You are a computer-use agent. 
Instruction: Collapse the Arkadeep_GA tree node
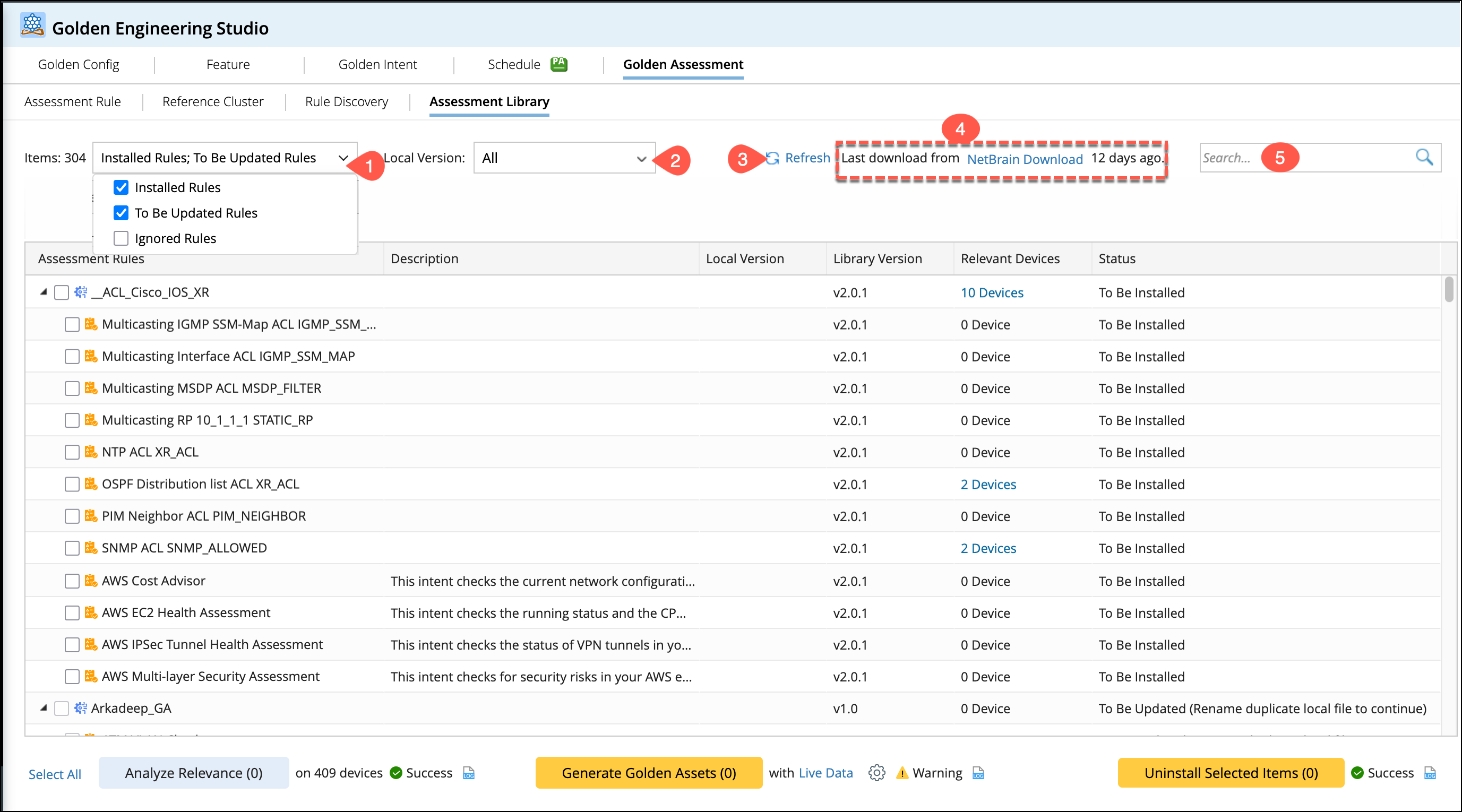point(44,708)
